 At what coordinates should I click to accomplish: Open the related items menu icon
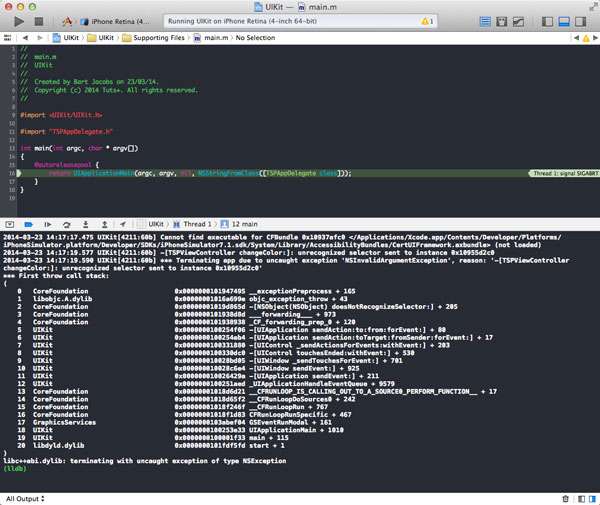(x=7, y=37)
